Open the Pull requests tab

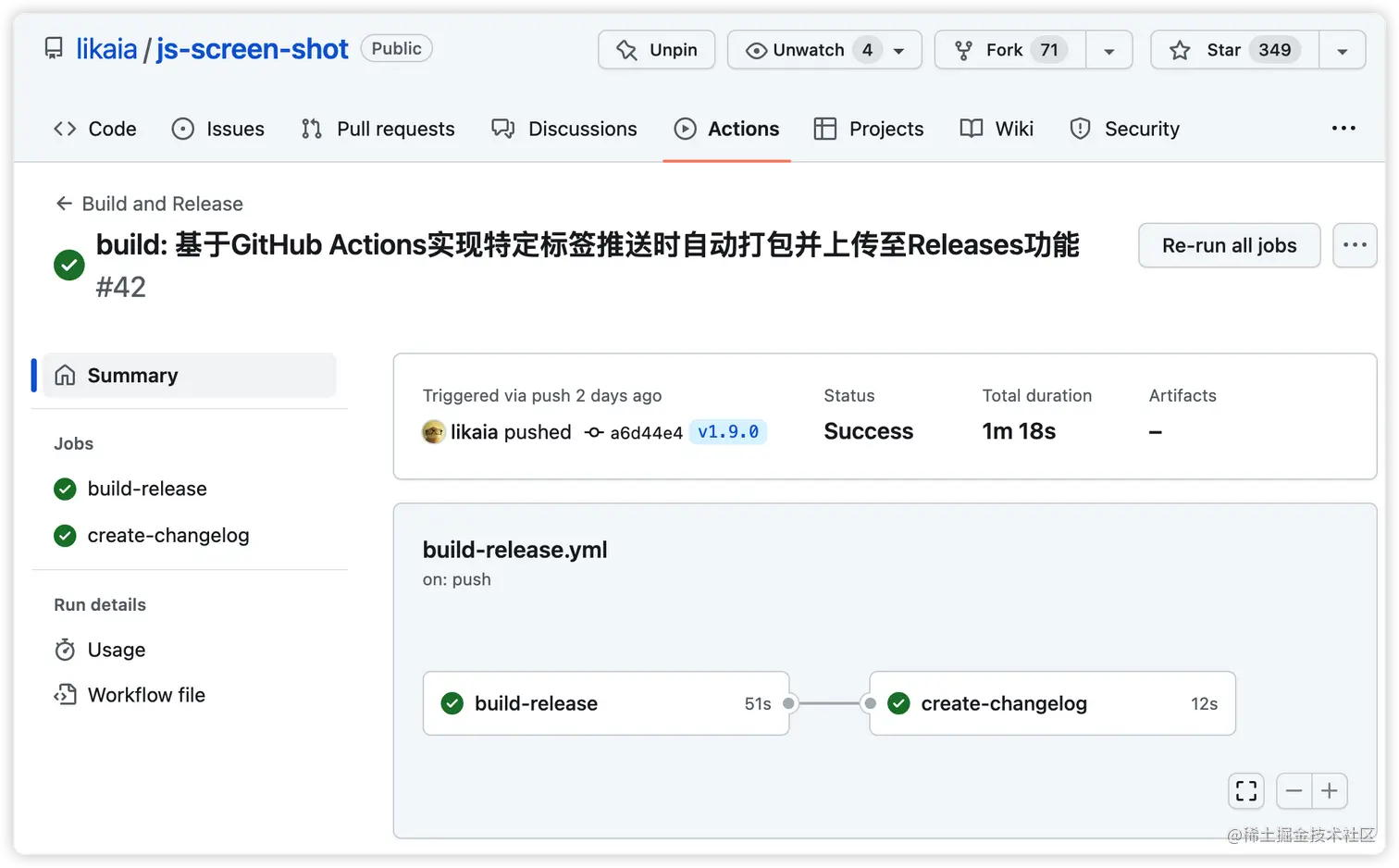(x=378, y=129)
